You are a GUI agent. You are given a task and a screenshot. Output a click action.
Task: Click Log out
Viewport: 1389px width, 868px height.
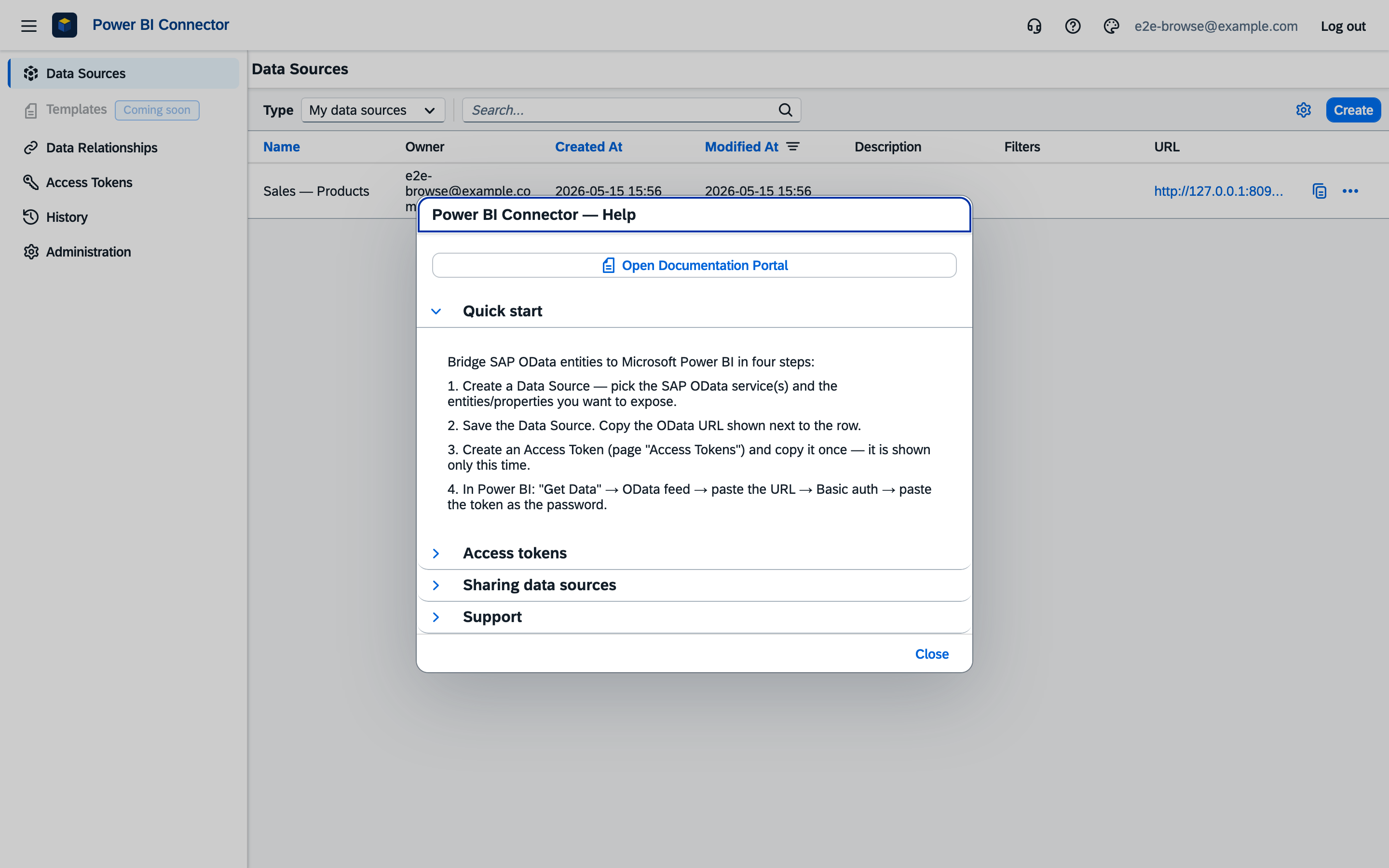[x=1343, y=27]
